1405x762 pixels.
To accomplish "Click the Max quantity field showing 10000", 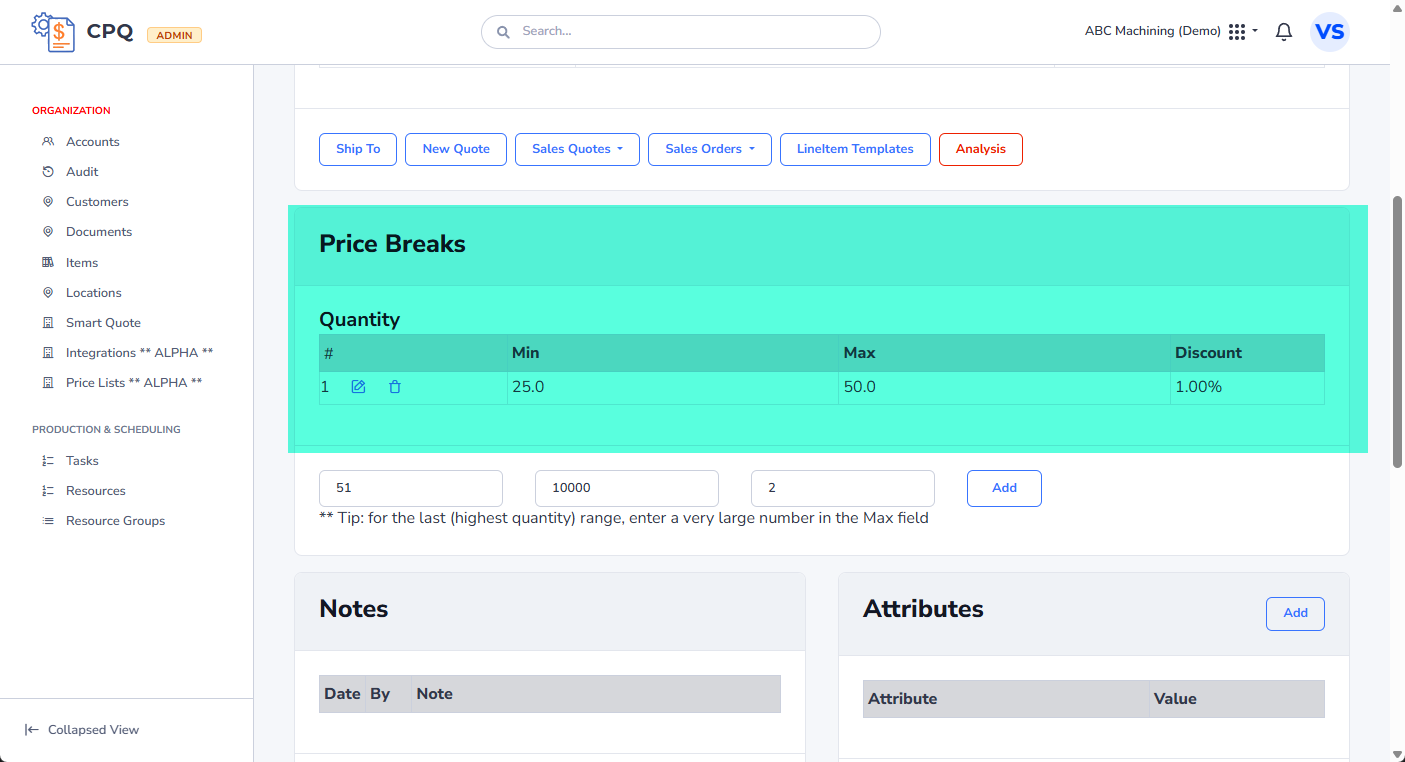I will pyautogui.click(x=627, y=488).
